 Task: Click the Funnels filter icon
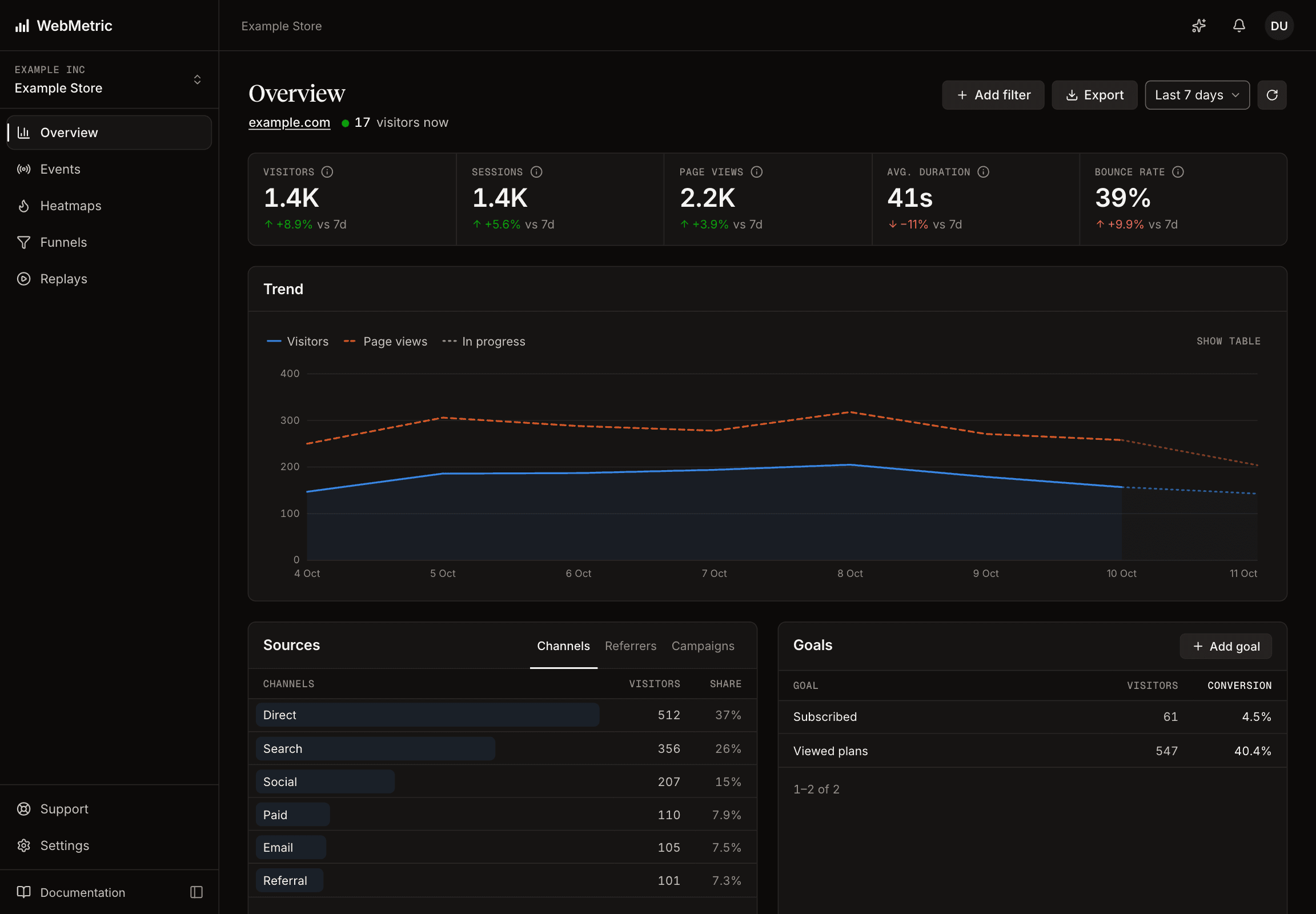[x=23, y=242]
